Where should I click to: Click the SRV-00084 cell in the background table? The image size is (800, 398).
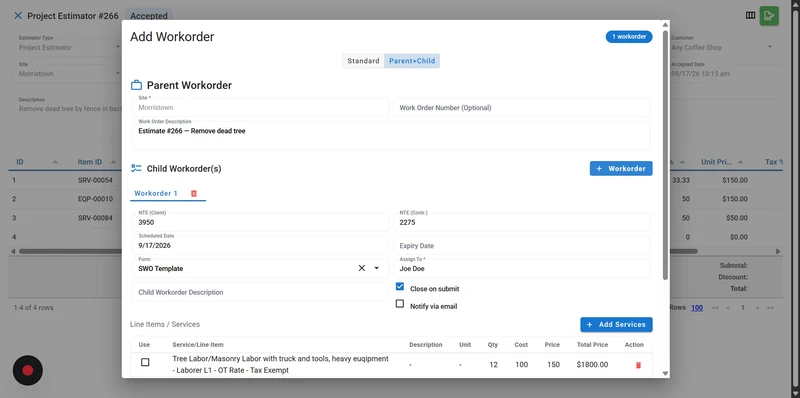[95, 218]
